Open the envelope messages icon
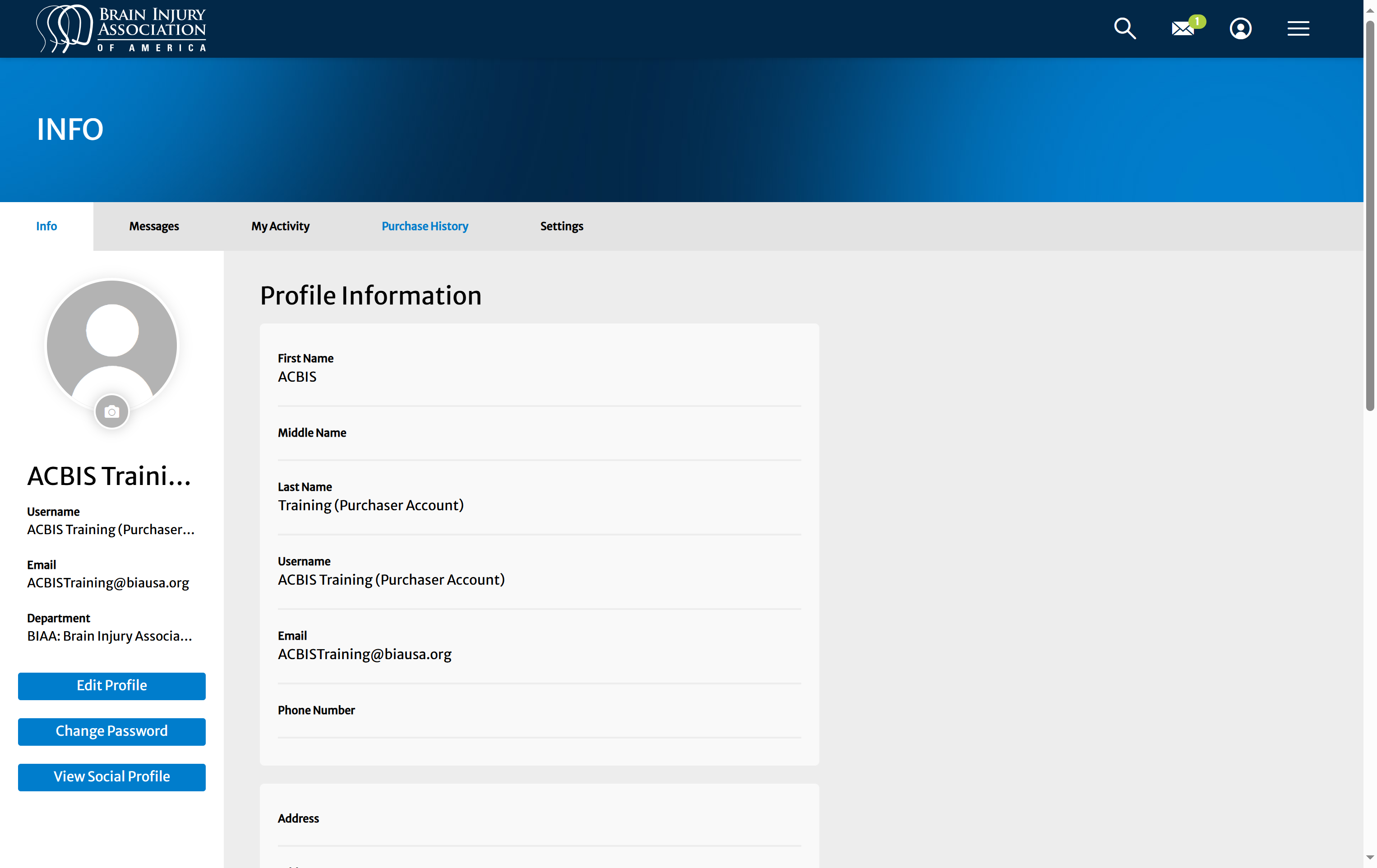Image resolution: width=1377 pixels, height=868 pixels. pyautogui.click(x=1183, y=28)
